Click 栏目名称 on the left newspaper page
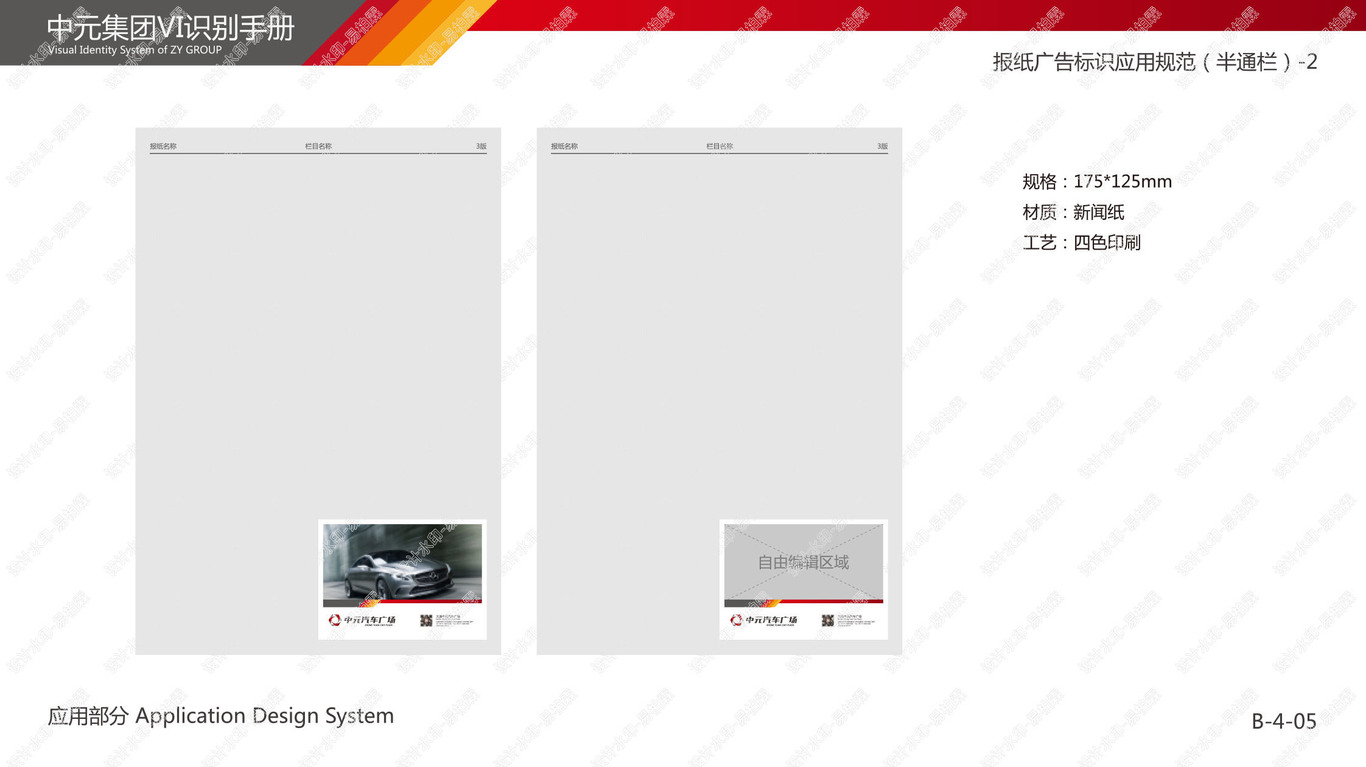Image resolution: width=1366 pixels, height=767 pixels. click(318, 146)
